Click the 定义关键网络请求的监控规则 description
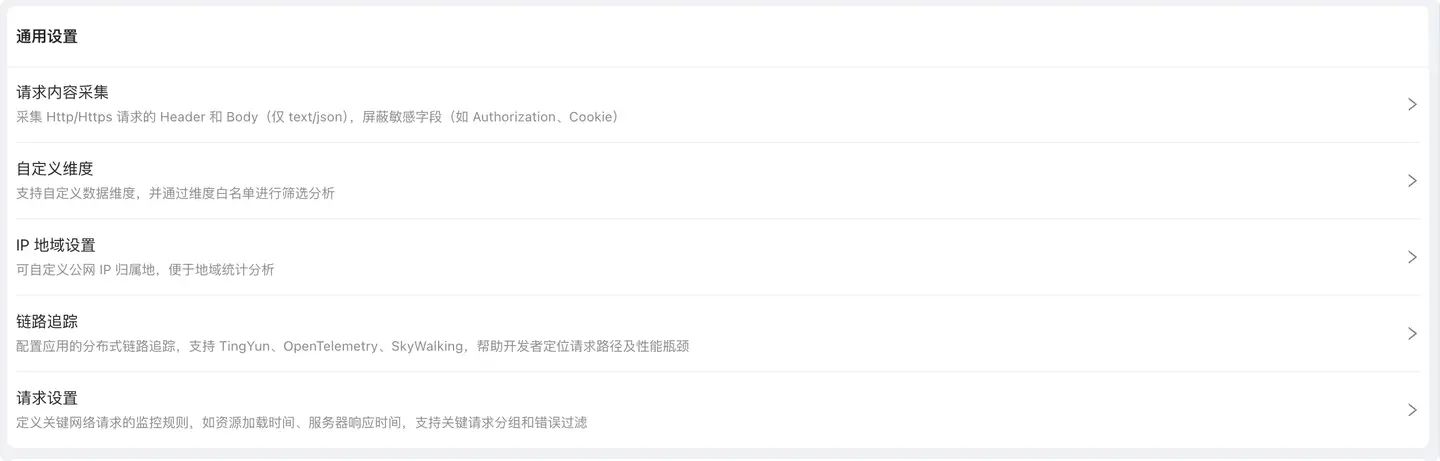This screenshot has height=461, width=1440. (x=302, y=422)
